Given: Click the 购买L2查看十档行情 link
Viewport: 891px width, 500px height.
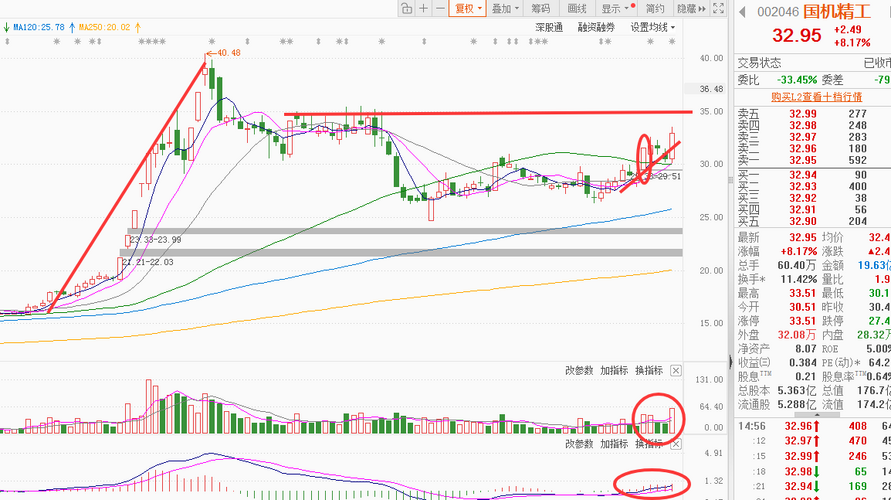Looking at the screenshot, I should coord(817,97).
